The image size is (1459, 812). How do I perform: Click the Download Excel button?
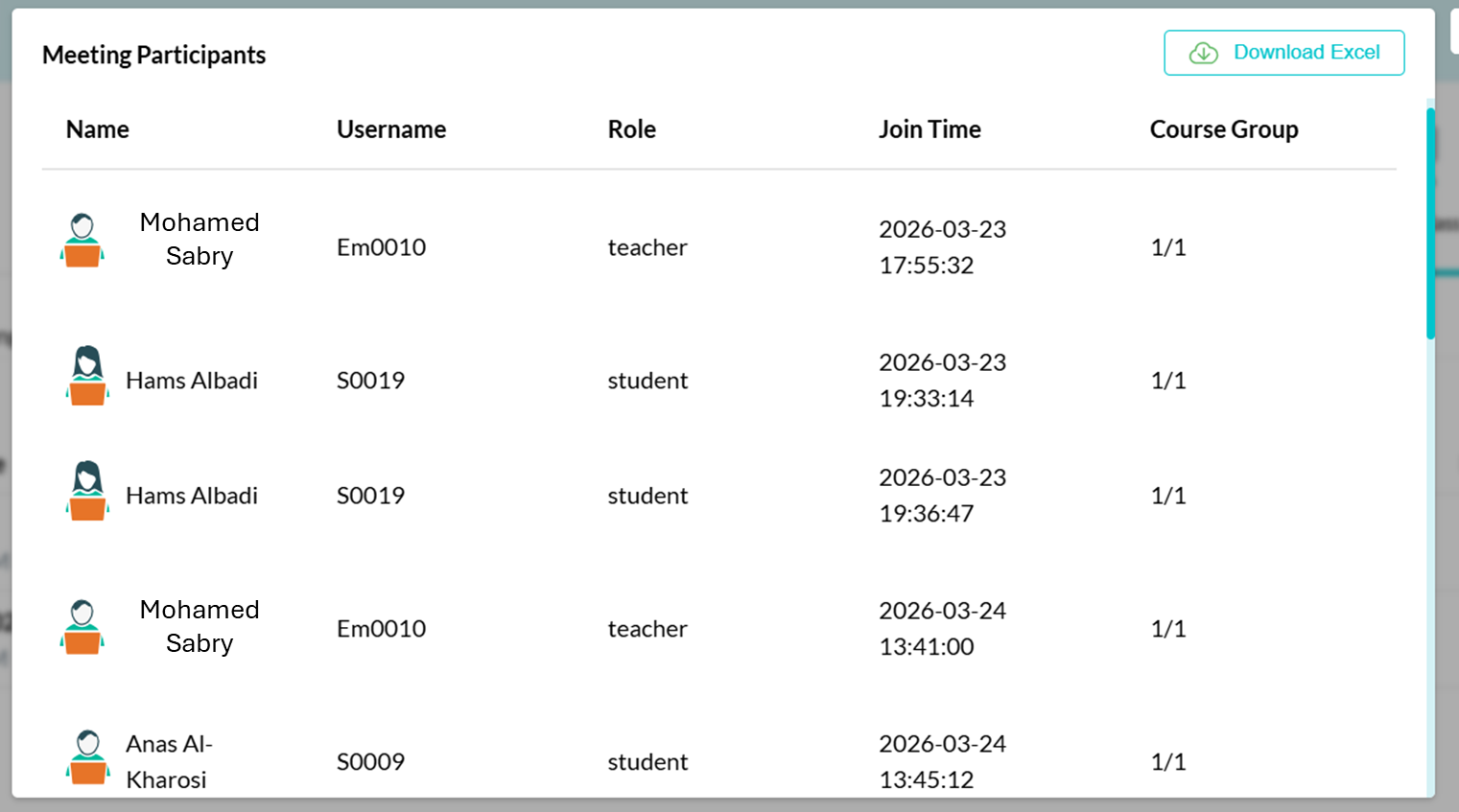[1283, 53]
